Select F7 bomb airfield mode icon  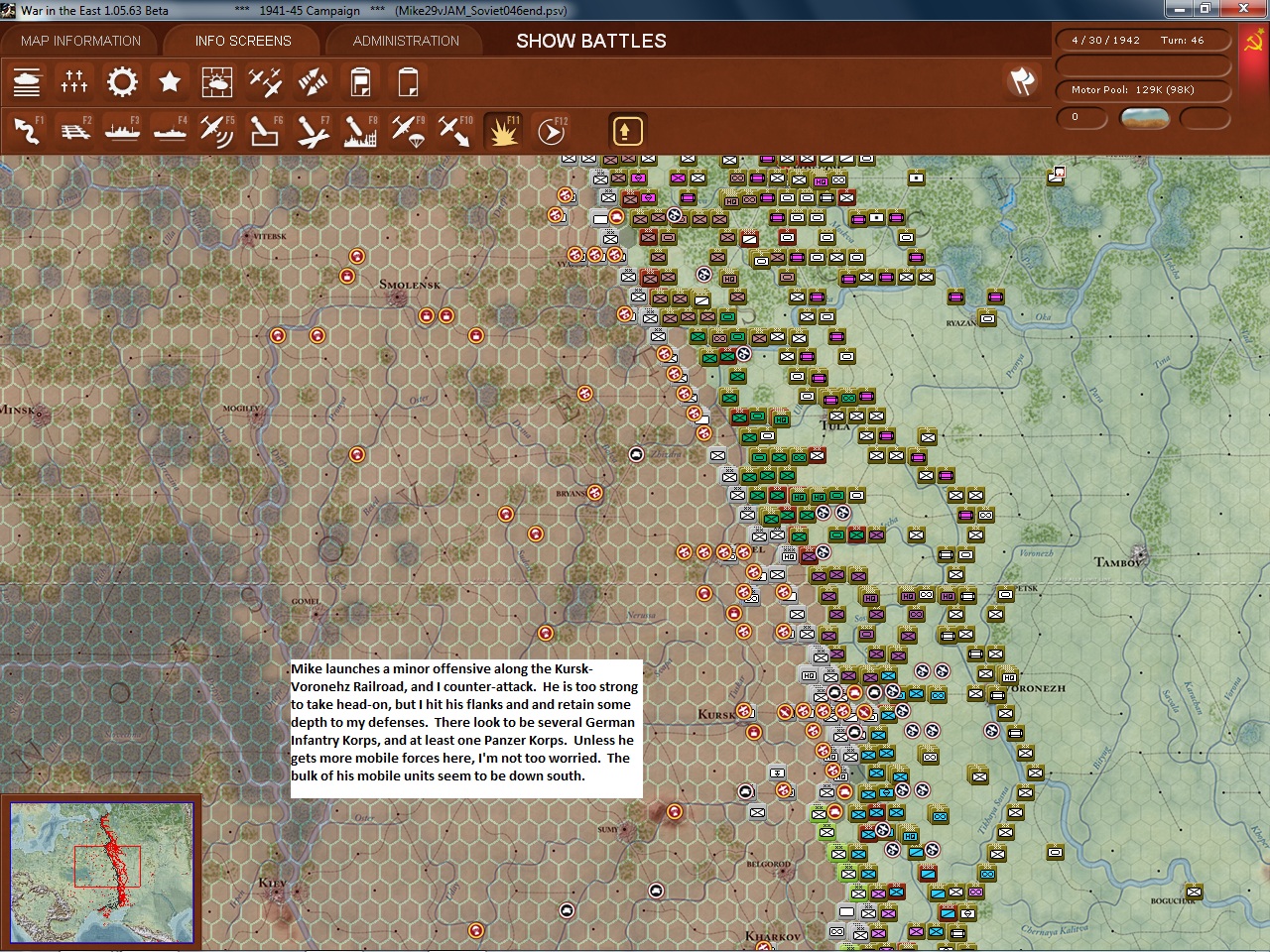(x=313, y=131)
